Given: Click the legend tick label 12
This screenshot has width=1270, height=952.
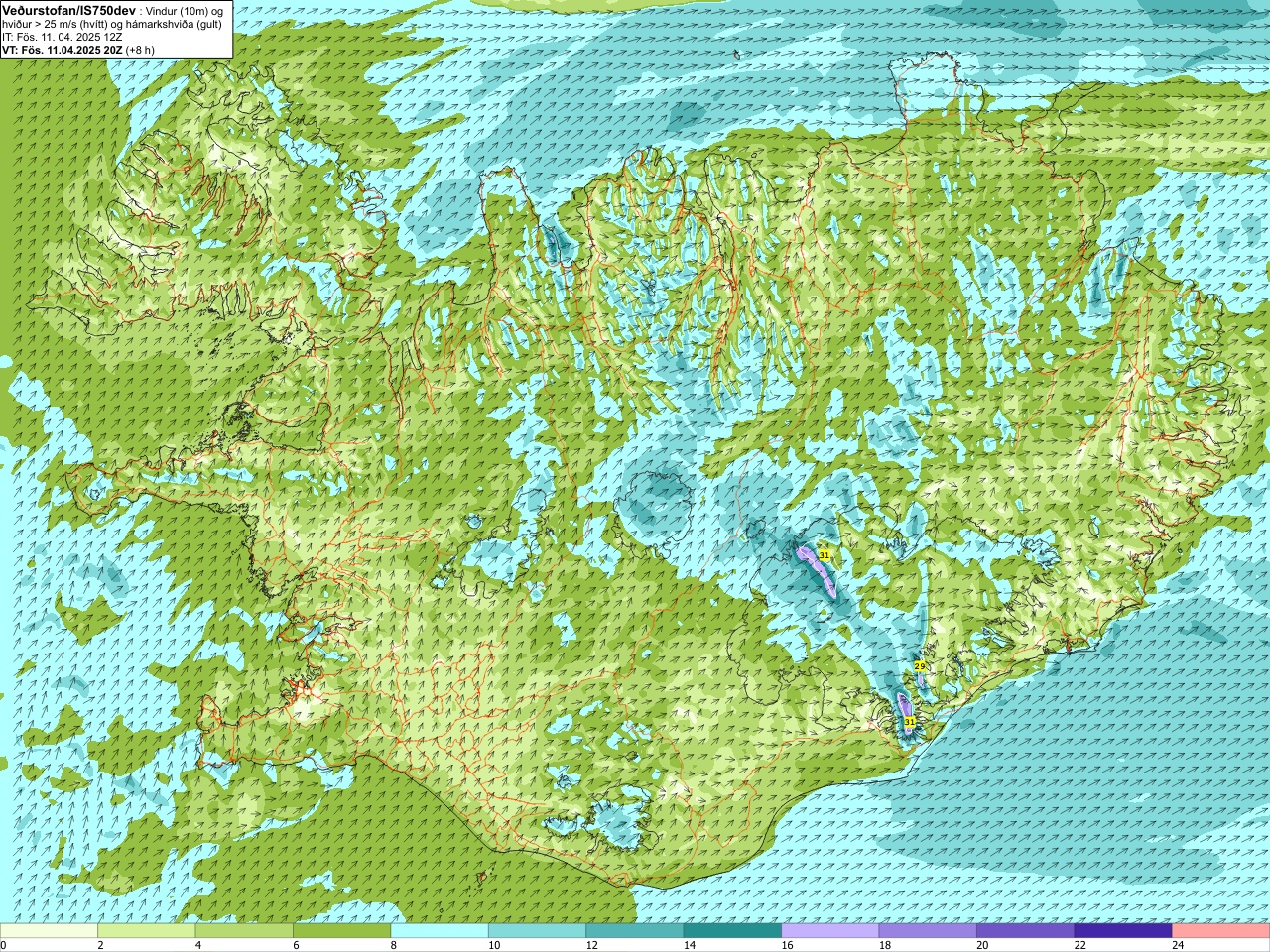Looking at the screenshot, I should point(592,946).
